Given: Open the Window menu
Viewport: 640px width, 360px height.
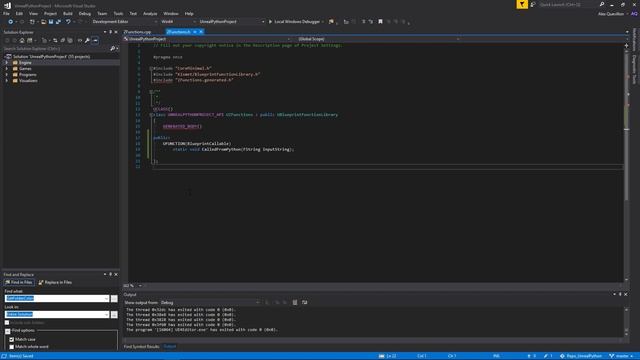Looking at the screenshot, I should [x=171, y=13].
